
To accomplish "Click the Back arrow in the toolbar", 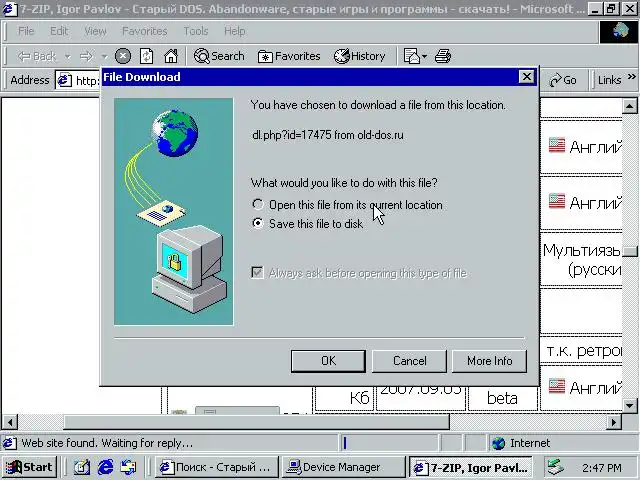I will tap(36, 56).
